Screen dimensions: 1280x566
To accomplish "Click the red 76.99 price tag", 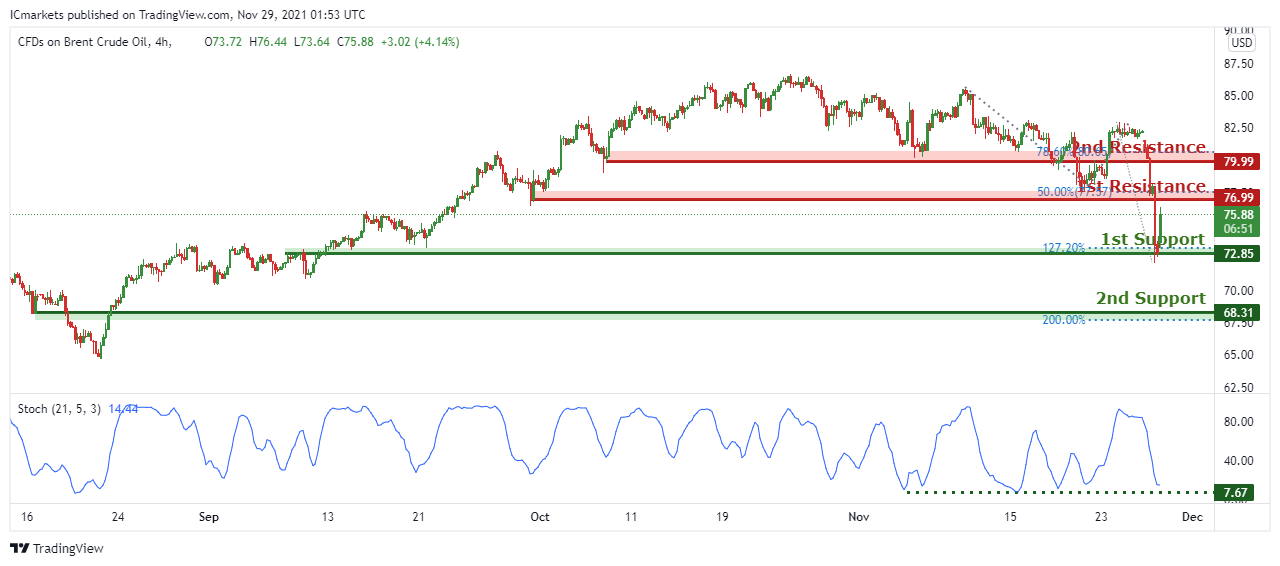I will coord(1239,199).
